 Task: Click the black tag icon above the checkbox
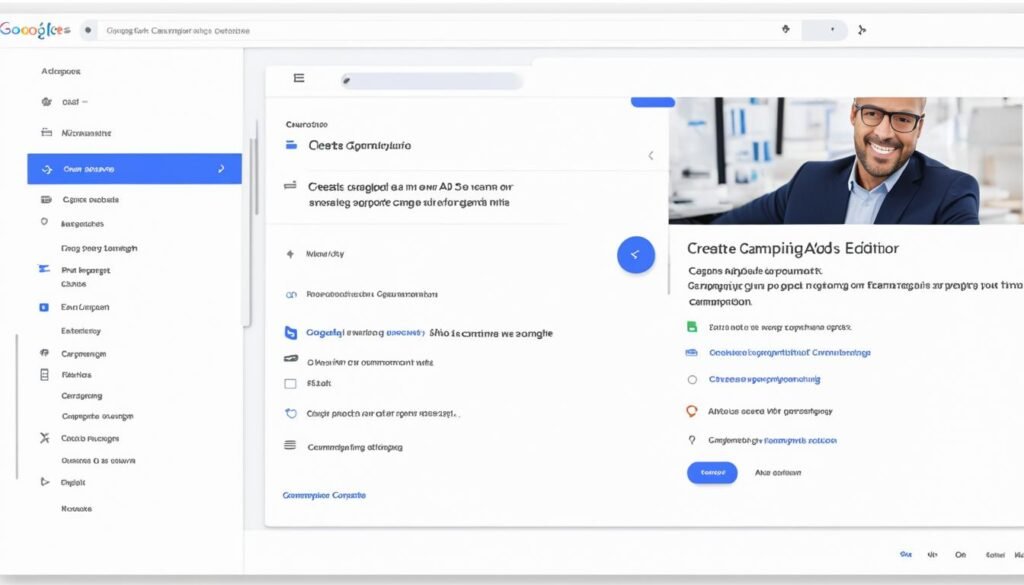click(x=291, y=358)
